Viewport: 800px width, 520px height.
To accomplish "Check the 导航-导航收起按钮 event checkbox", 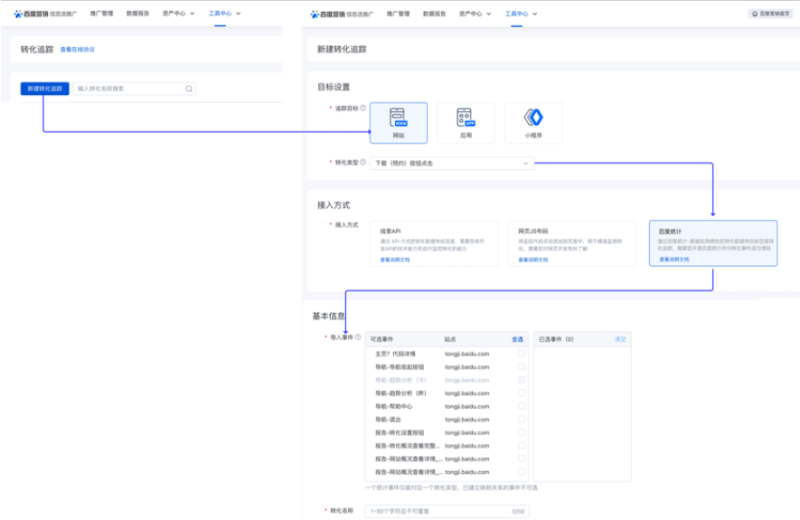I will pyautogui.click(x=521, y=366).
